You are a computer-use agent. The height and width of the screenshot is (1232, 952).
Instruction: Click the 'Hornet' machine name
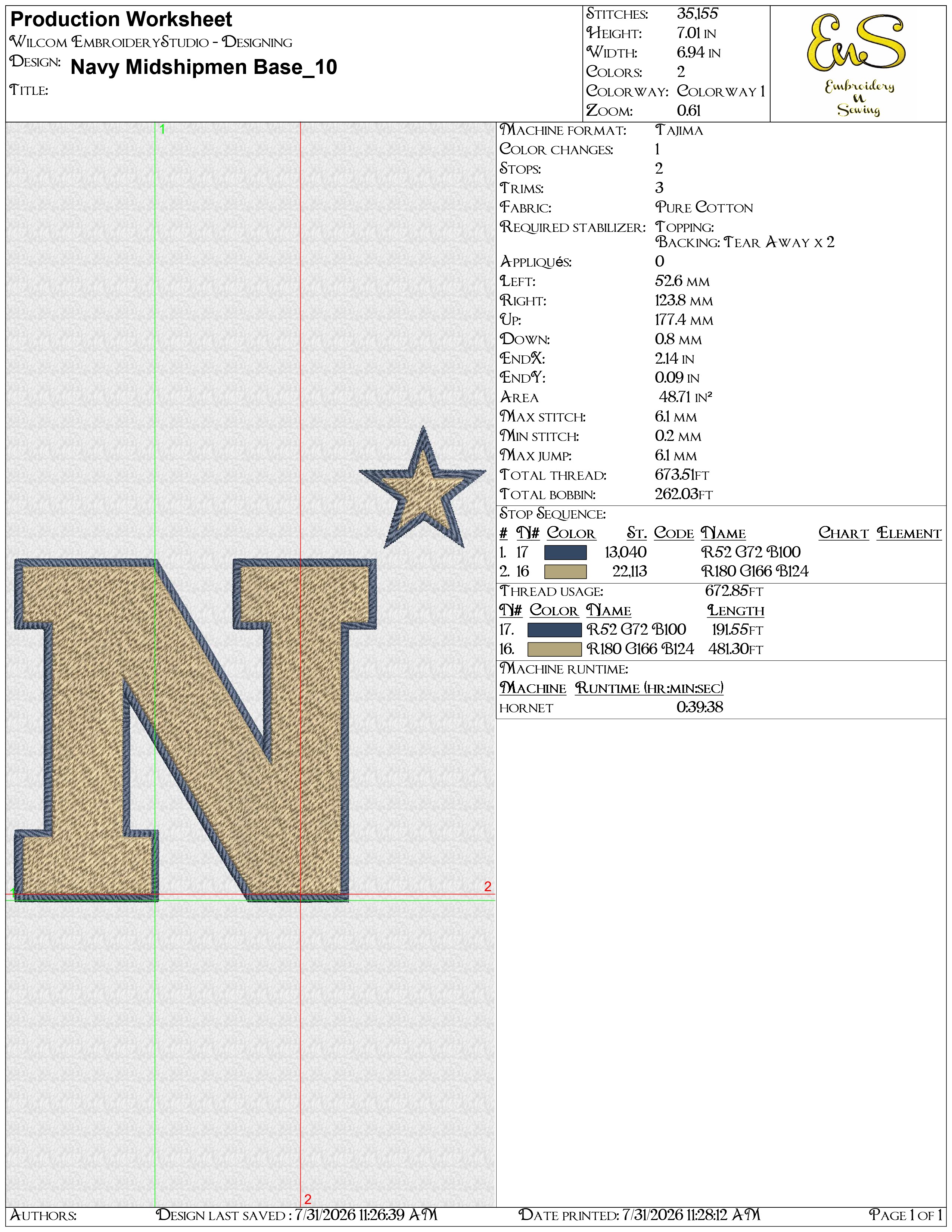click(526, 708)
